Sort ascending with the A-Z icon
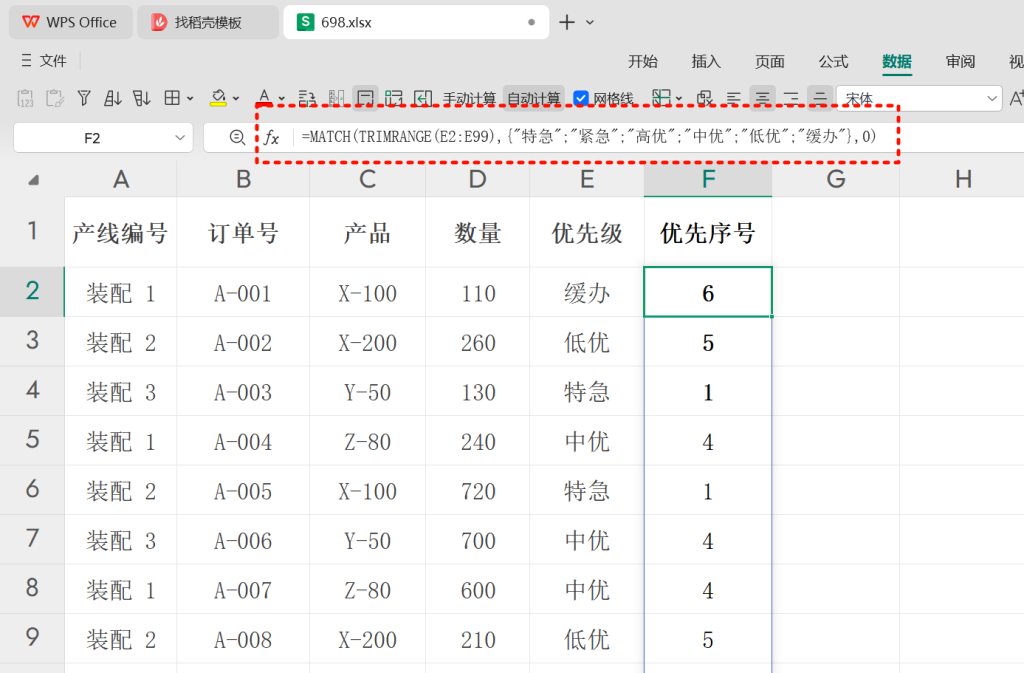 pos(112,99)
